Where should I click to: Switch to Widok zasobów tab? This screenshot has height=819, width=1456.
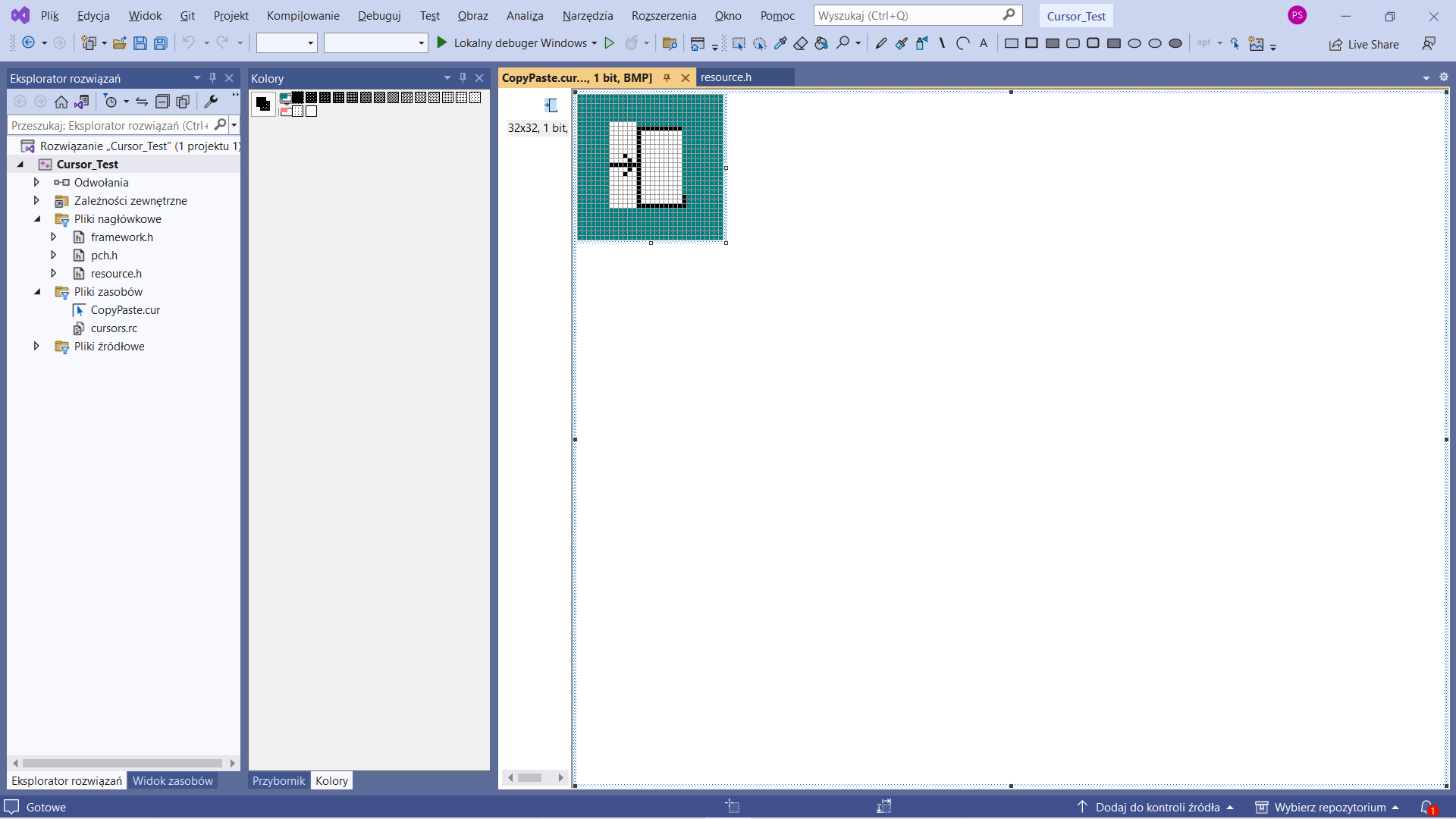173,781
